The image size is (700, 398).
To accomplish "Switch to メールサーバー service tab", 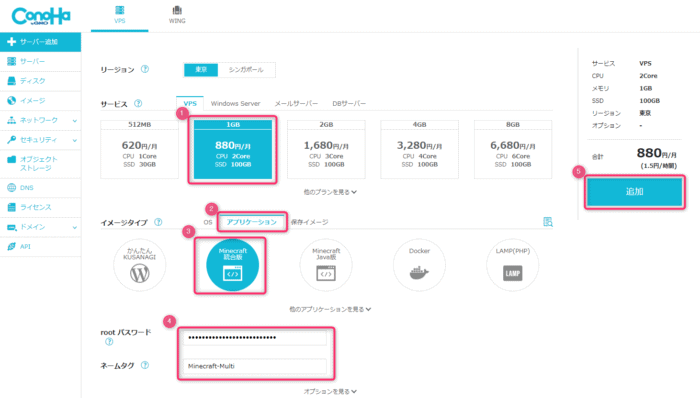I will (296, 104).
